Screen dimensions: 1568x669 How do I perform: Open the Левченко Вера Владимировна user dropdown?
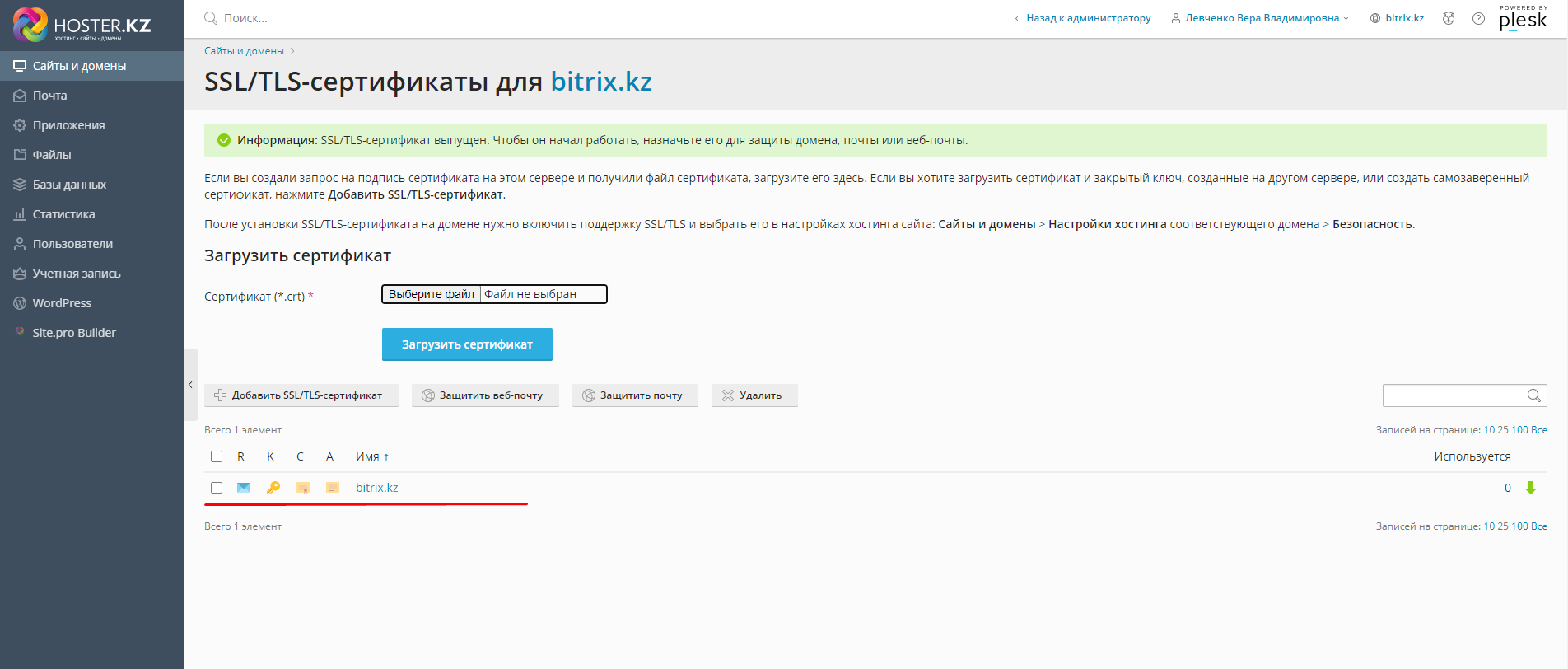[x=1260, y=18]
